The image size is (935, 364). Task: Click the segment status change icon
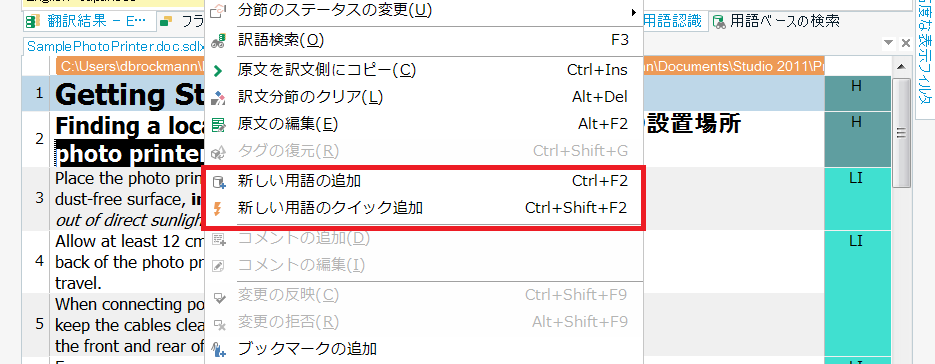[x=219, y=10]
